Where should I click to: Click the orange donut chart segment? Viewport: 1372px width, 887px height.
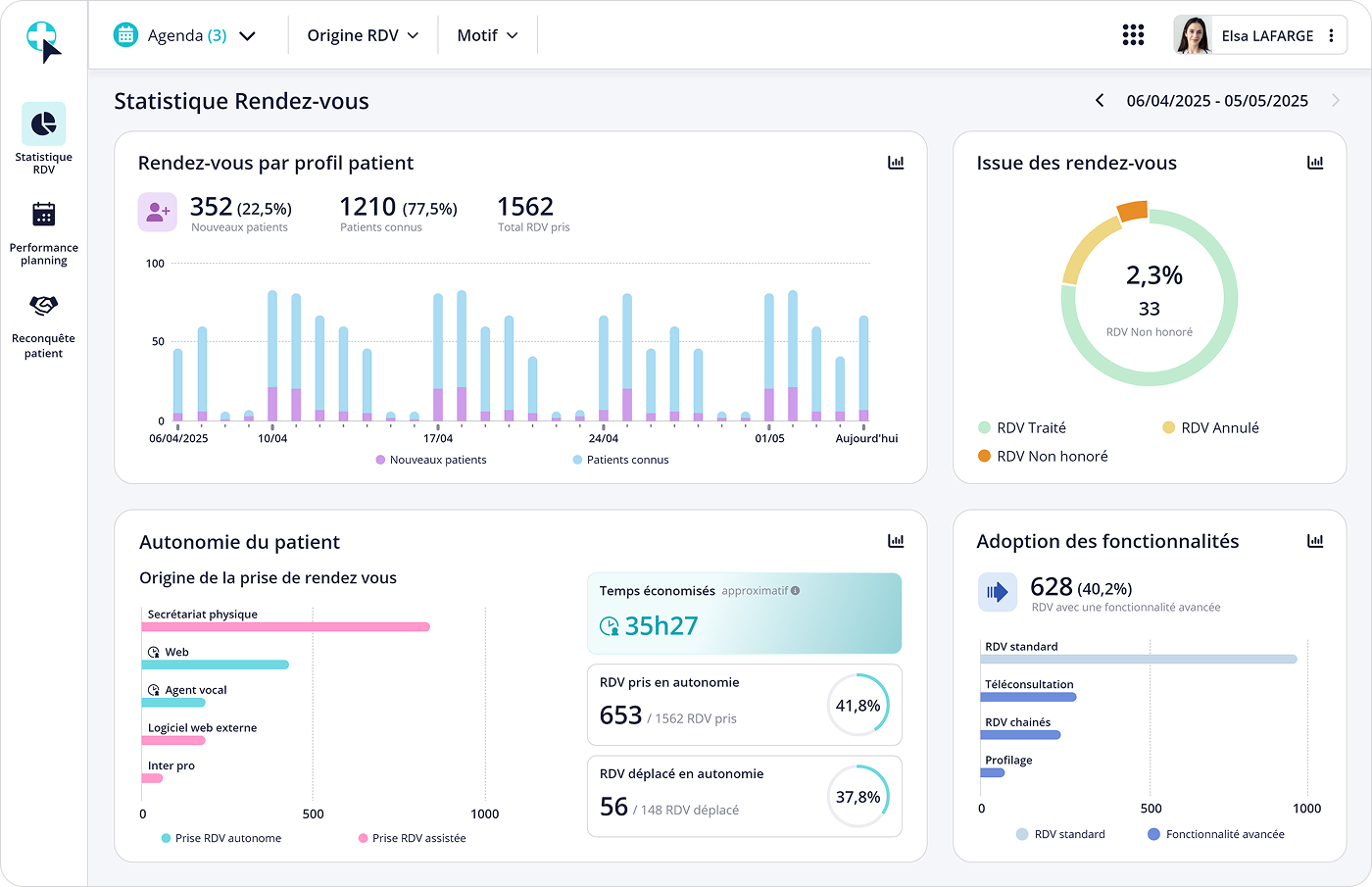tap(1132, 211)
